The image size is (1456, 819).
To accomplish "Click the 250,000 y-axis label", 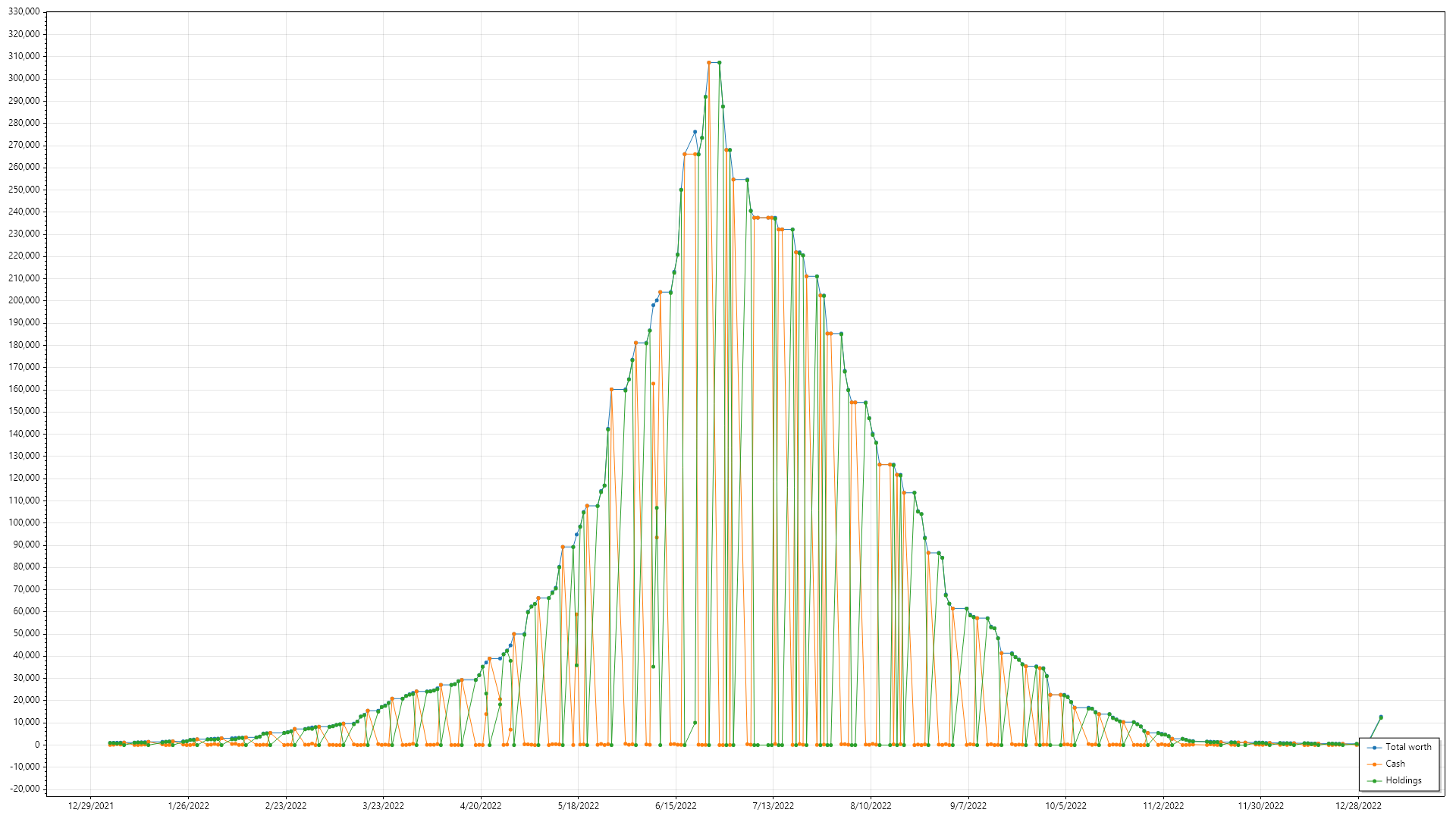I will tap(24, 190).
